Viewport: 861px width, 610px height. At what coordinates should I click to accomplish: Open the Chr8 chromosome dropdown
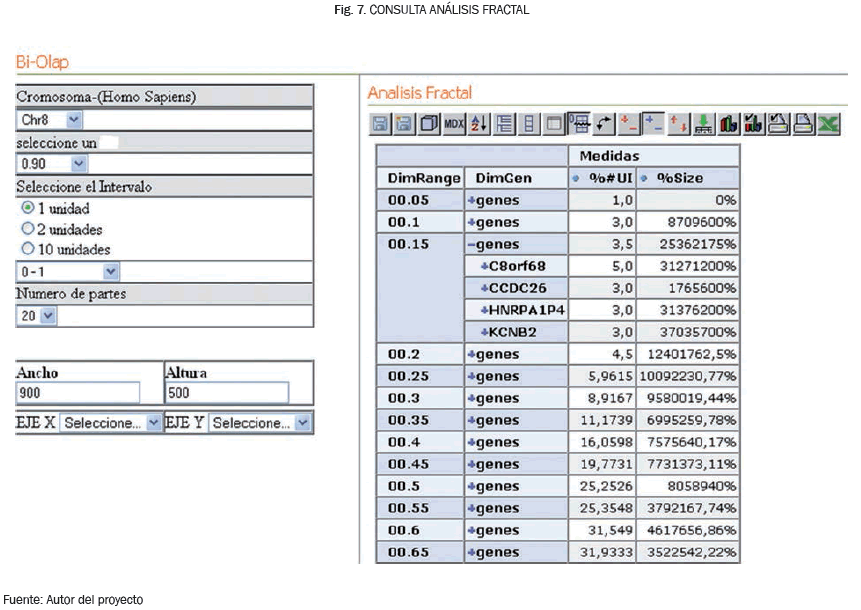pyautogui.click(x=74, y=120)
